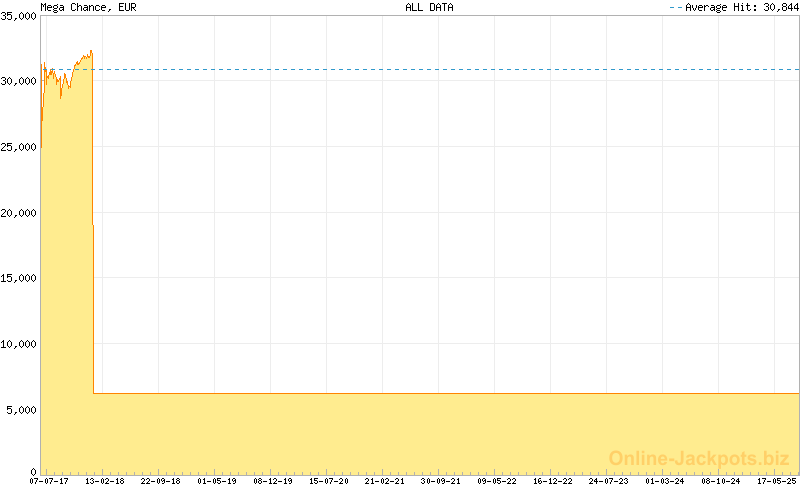Select the "ALL DATA" heading label

point(429,7)
